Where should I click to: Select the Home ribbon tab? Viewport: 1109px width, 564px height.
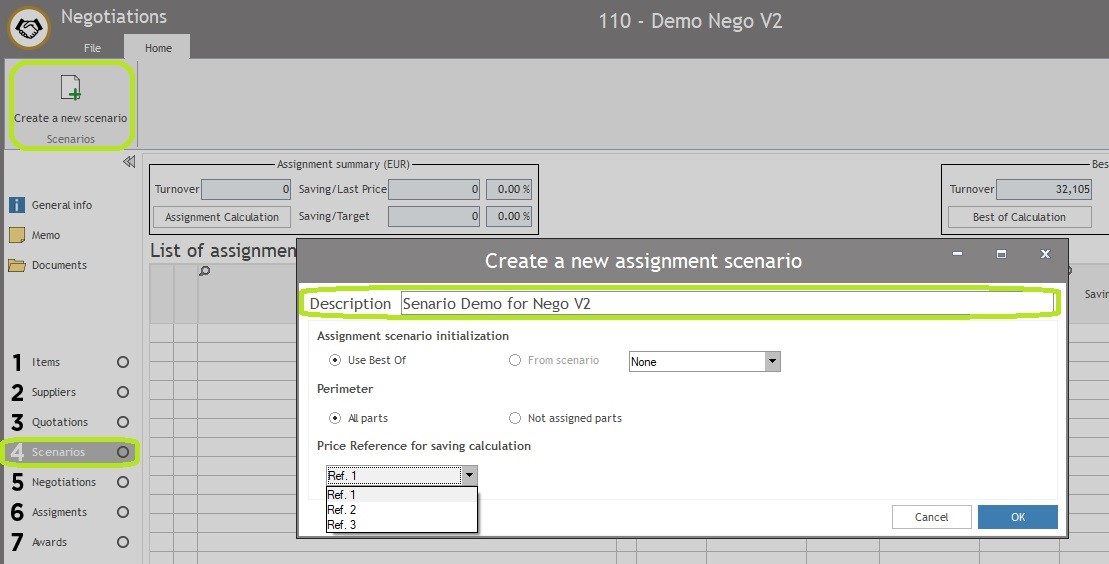point(158,48)
